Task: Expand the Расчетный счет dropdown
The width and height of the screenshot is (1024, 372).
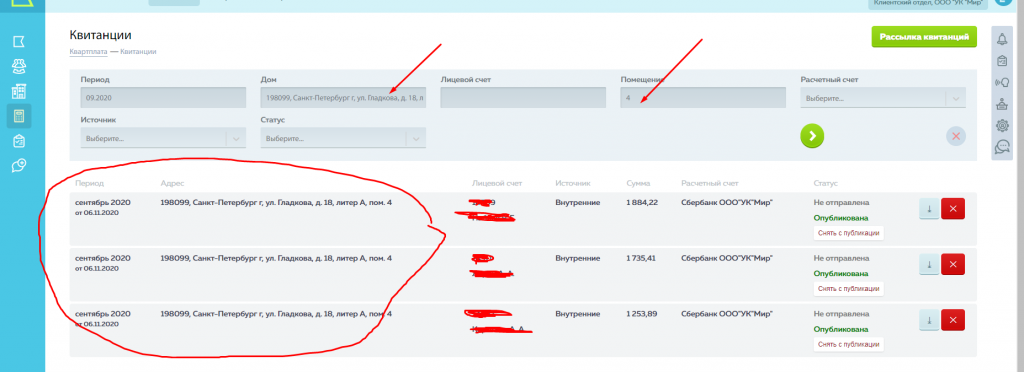Action: tap(883, 98)
